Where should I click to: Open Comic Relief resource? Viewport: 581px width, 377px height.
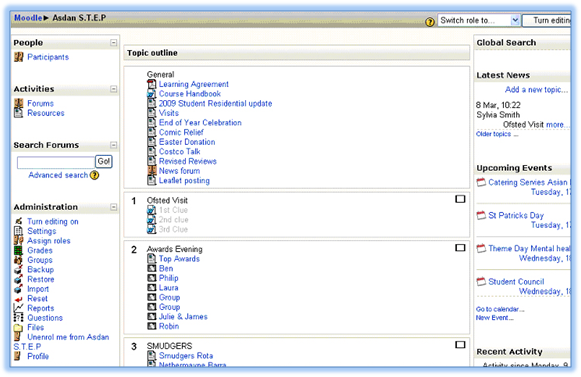click(x=181, y=132)
